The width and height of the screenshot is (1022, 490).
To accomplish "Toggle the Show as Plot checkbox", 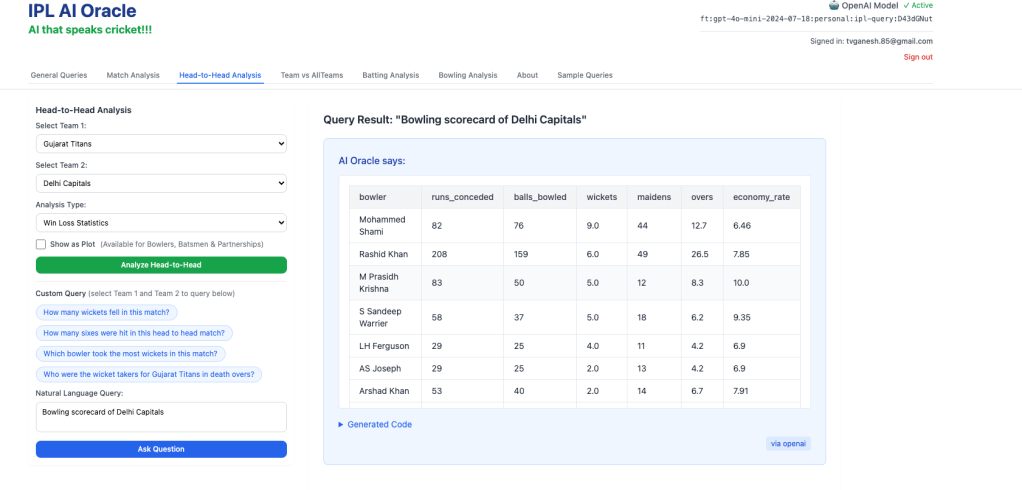I will click(x=41, y=244).
